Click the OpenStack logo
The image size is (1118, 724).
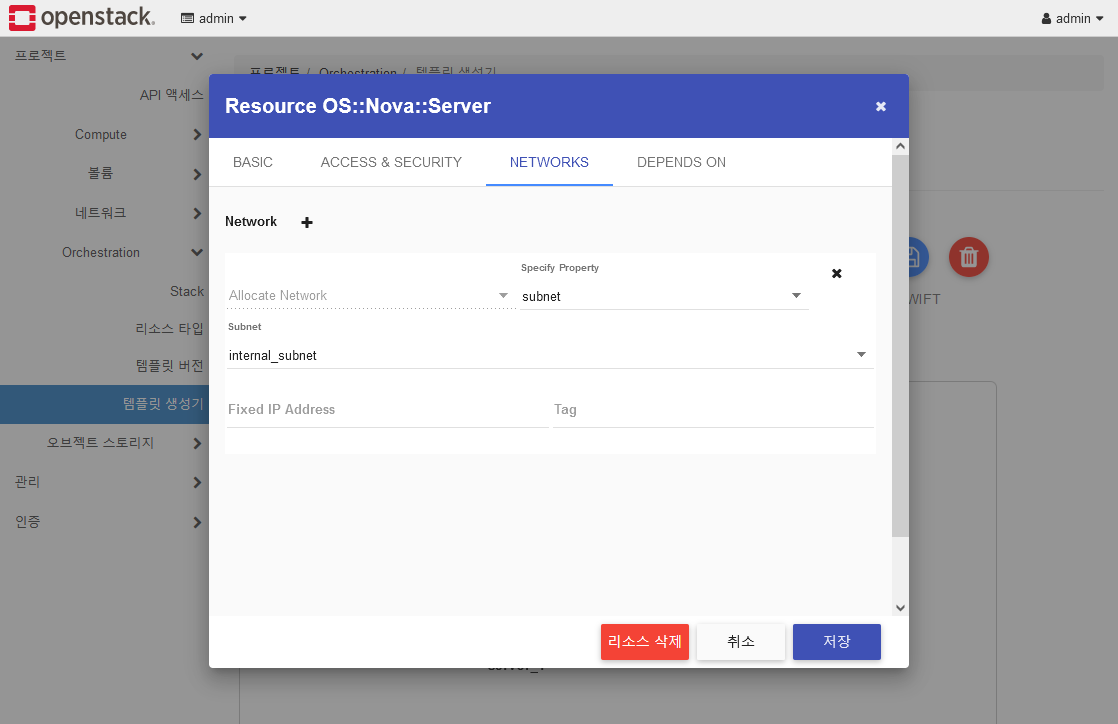81,18
